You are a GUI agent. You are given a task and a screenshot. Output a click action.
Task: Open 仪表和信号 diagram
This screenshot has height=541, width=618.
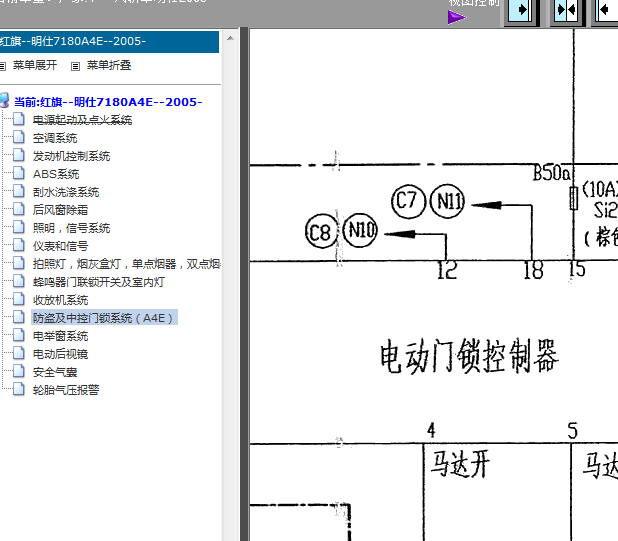click(60, 246)
